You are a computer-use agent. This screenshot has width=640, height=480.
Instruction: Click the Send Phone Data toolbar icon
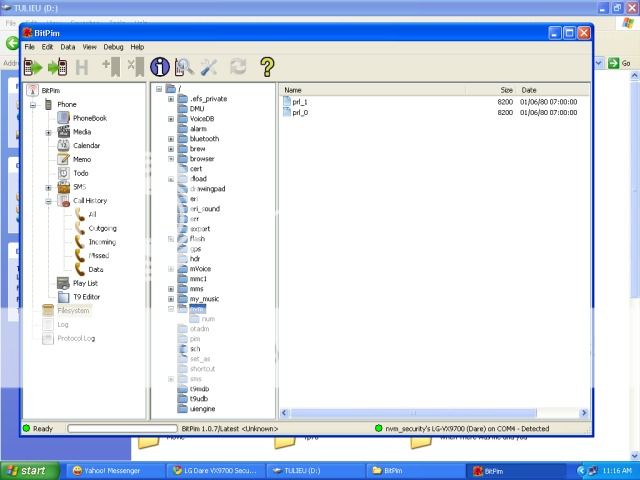tap(57, 67)
